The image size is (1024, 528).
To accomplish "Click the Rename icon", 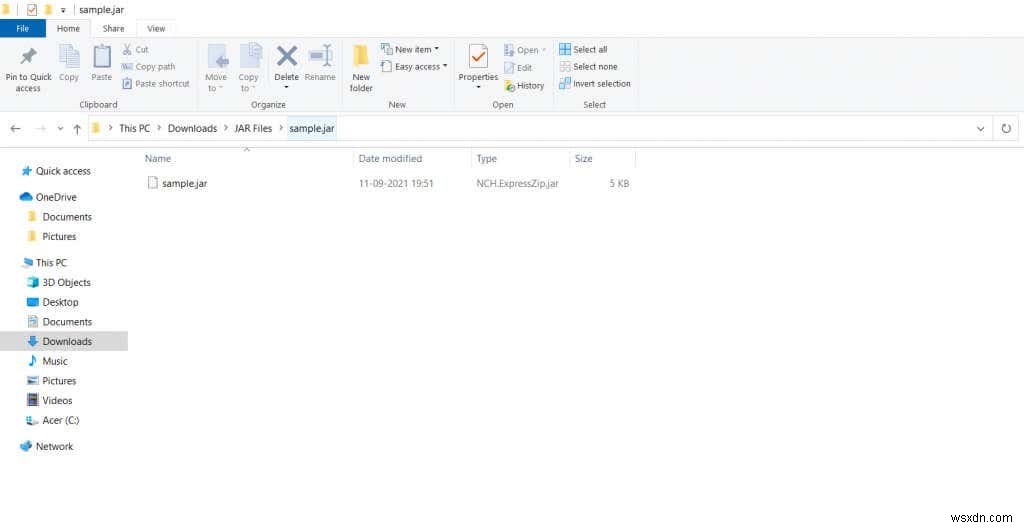I will click(x=320, y=56).
